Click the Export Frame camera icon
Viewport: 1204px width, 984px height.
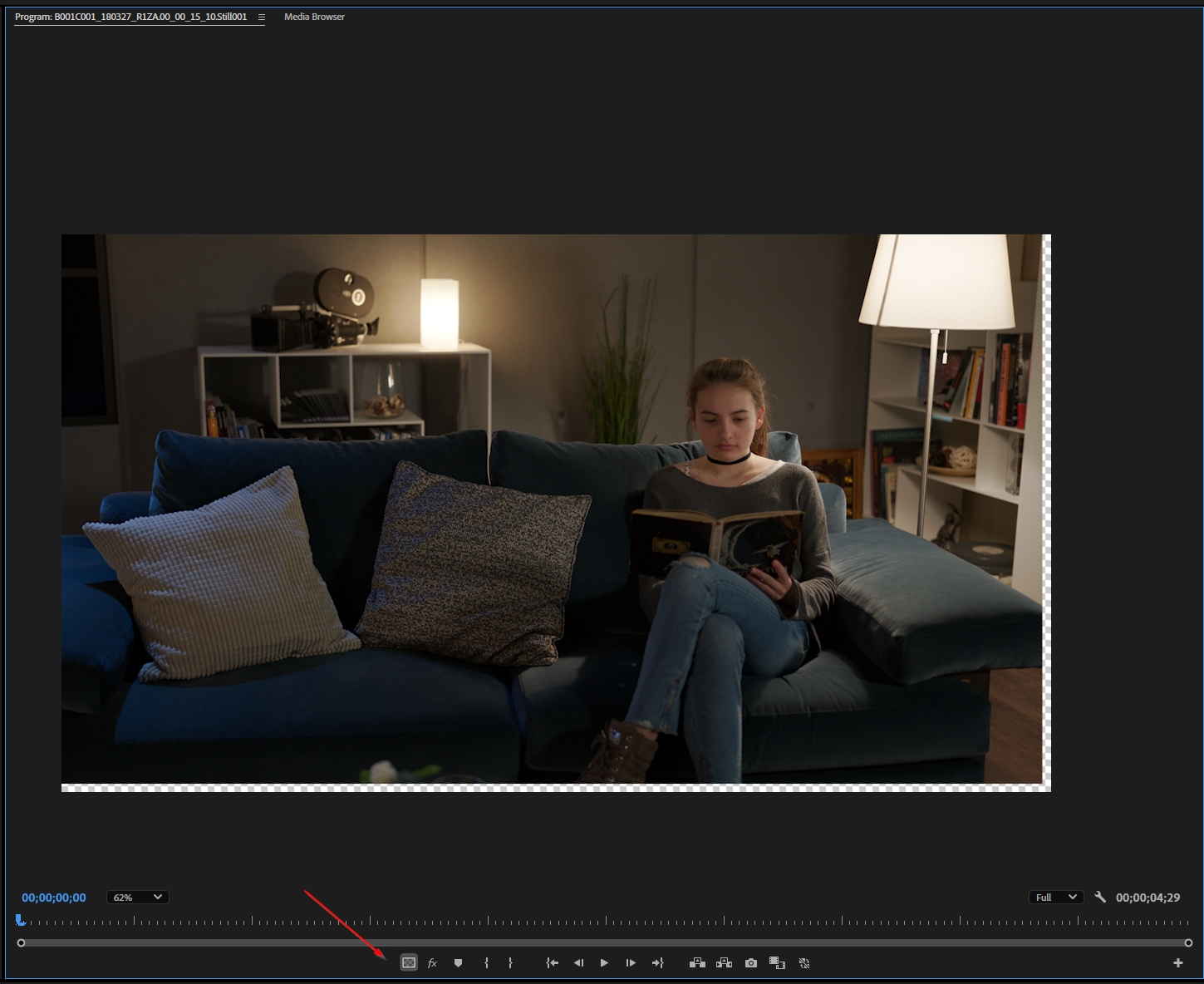point(751,962)
